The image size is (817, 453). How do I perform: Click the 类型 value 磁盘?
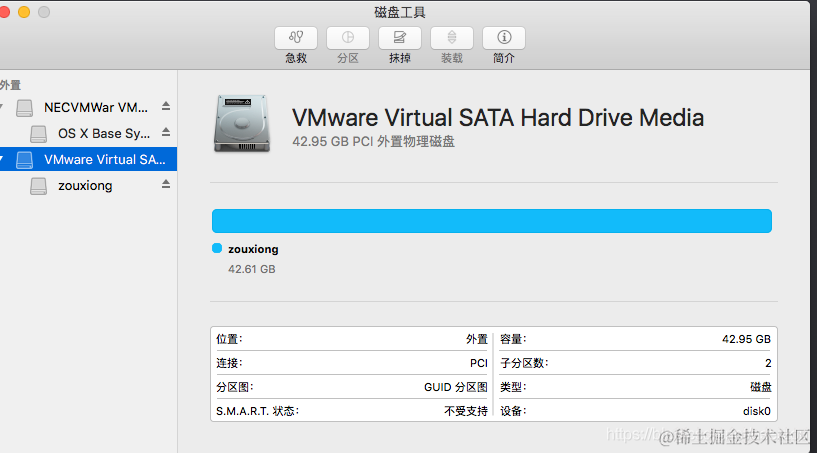761,387
